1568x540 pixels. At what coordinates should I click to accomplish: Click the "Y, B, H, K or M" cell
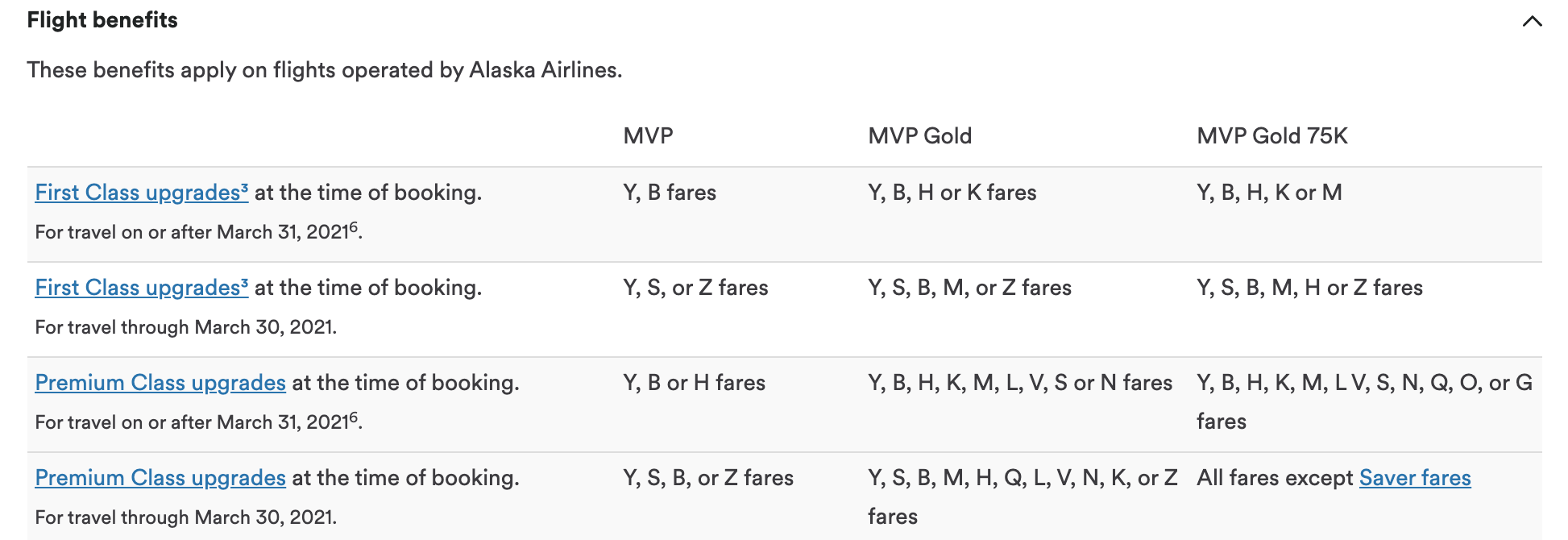[x=1269, y=193]
